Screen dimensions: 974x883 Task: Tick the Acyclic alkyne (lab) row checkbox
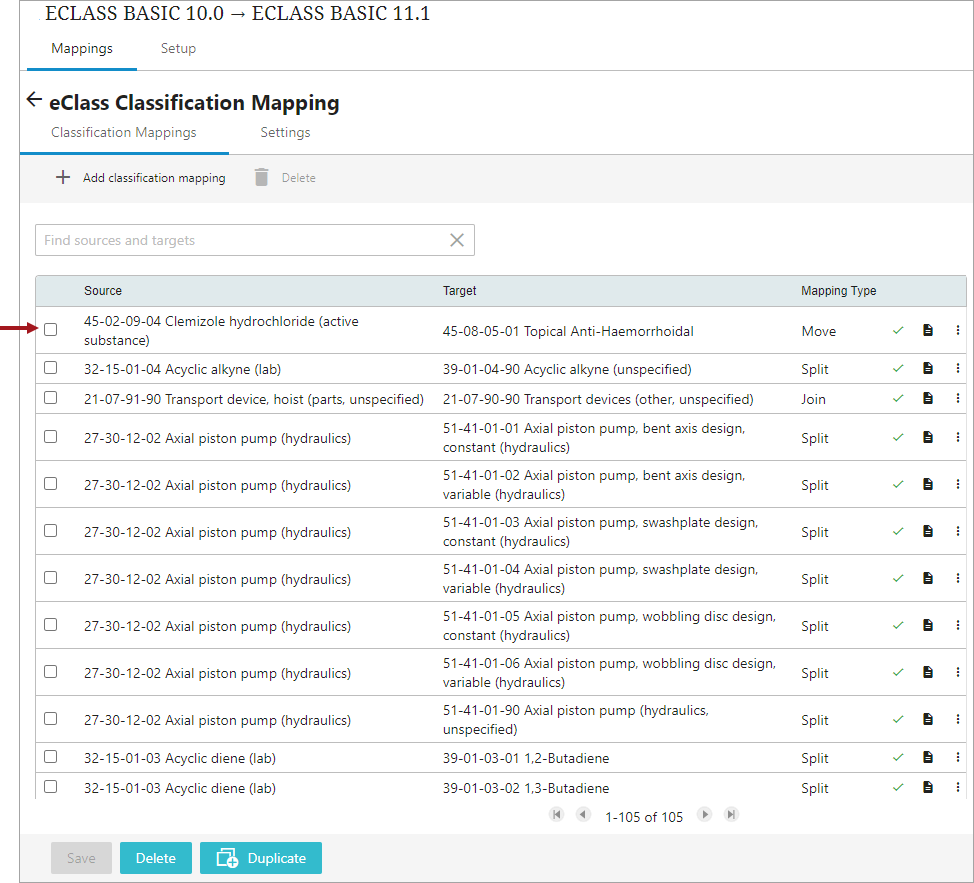(x=51, y=368)
